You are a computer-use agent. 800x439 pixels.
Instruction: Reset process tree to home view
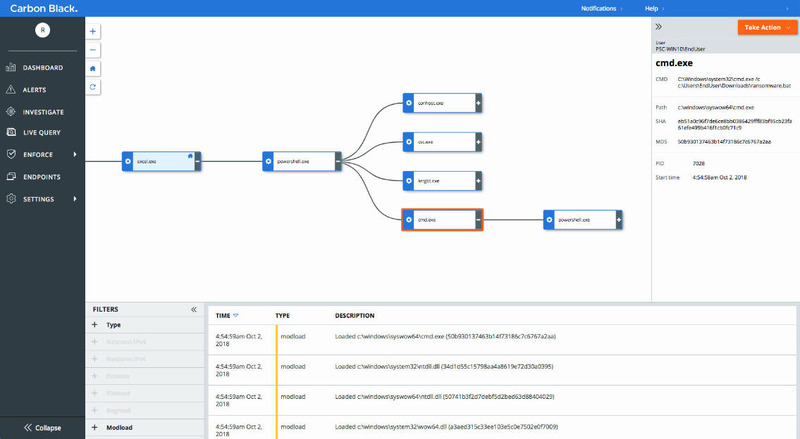pos(93,69)
